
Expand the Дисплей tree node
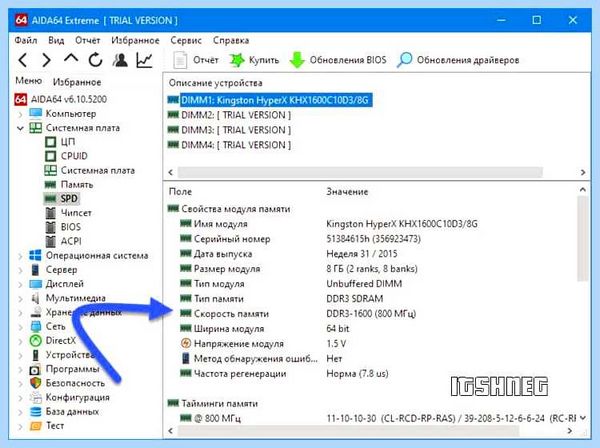[x=20, y=284]
